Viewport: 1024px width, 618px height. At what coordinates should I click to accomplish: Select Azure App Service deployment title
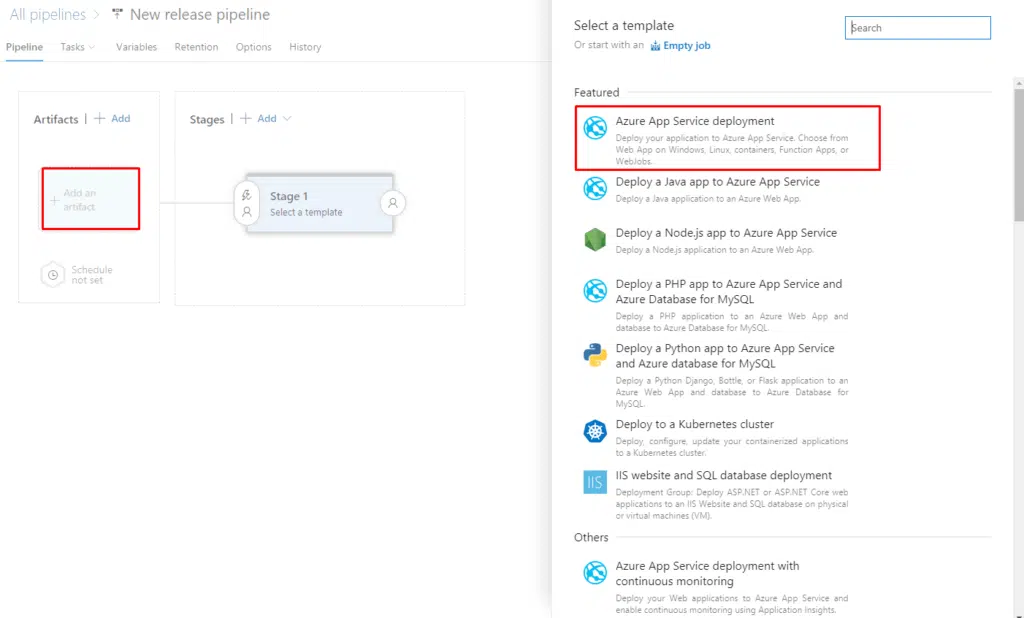click(x=695, y=121)
